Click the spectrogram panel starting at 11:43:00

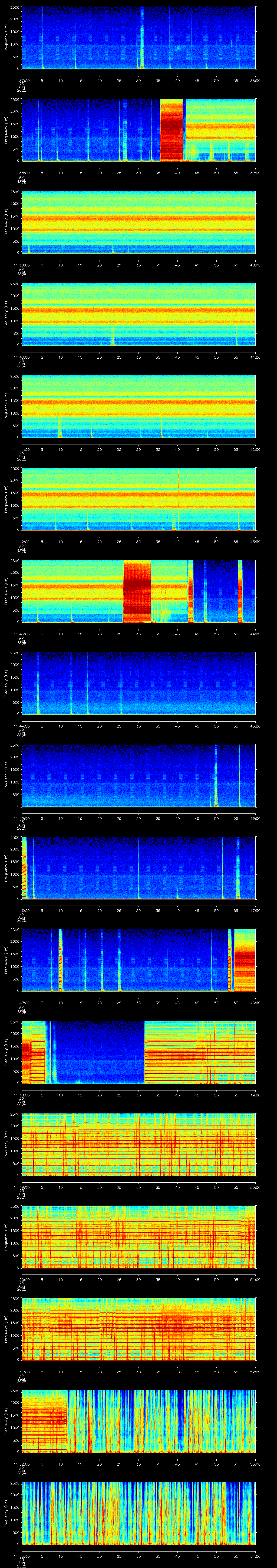138,591
